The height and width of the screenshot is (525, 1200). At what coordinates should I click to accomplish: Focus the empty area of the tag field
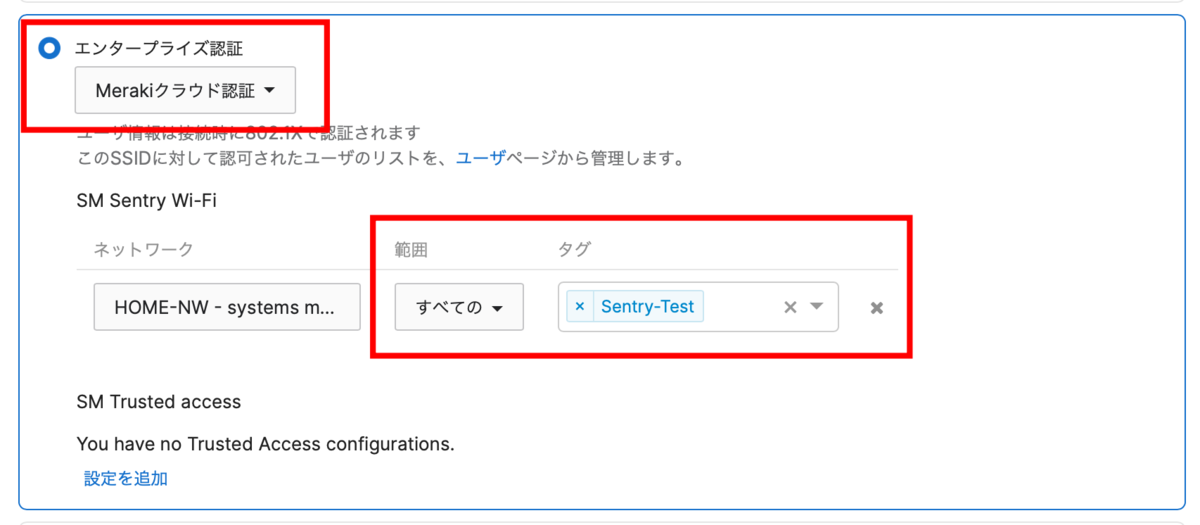coord(740,307)
